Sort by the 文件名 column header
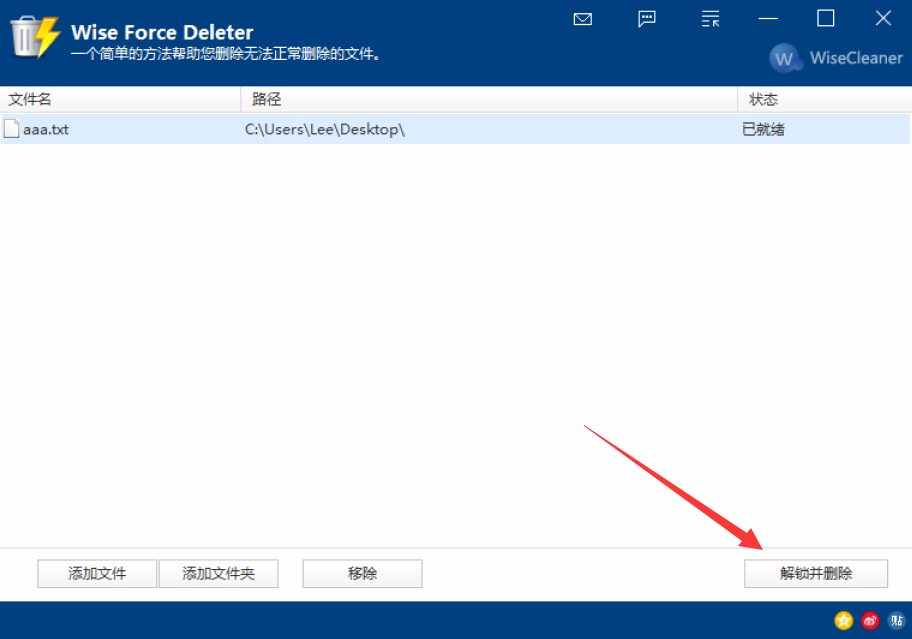 (120, 99)
